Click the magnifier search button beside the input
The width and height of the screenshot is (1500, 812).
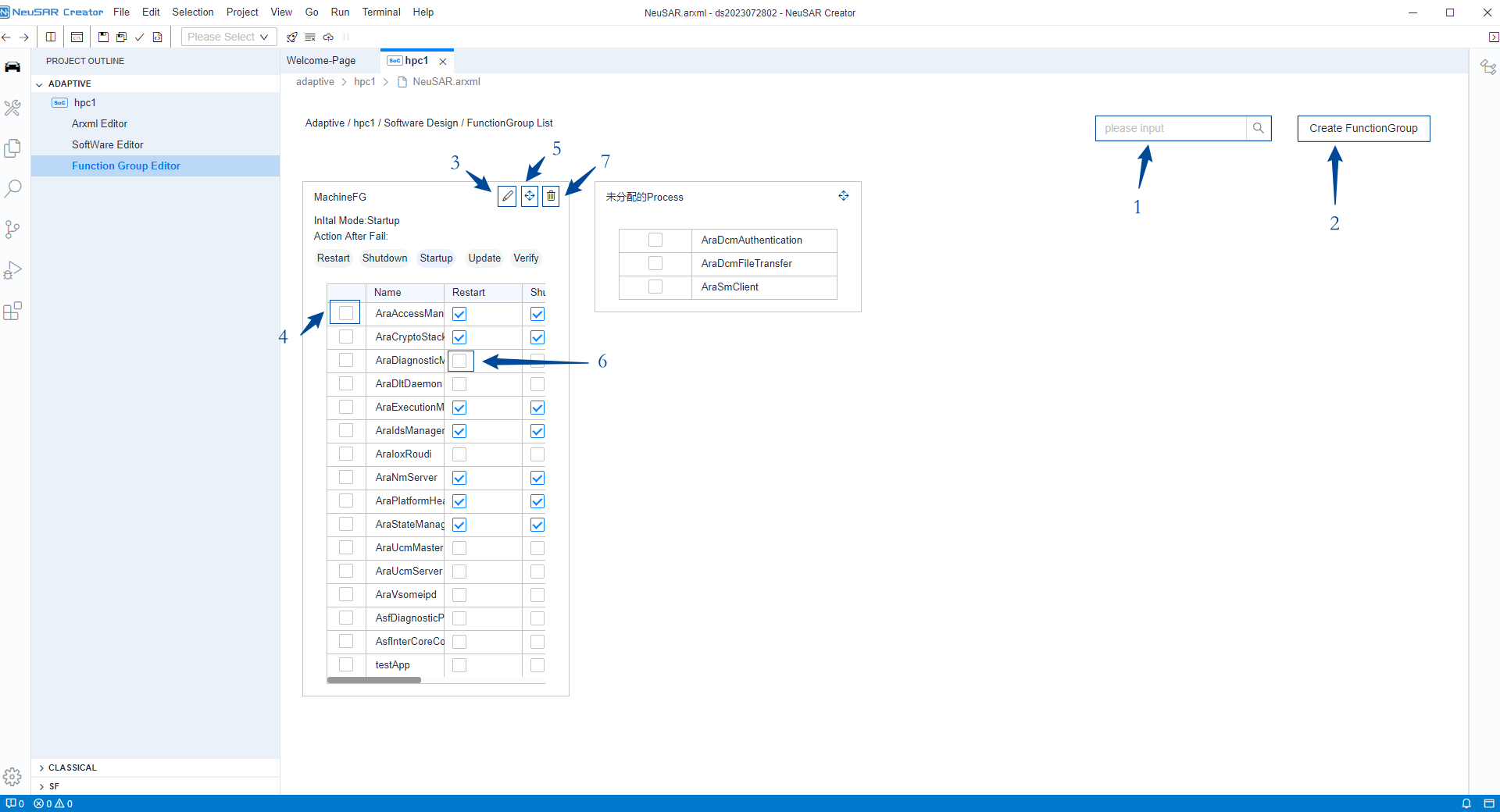pos(1258,128)
